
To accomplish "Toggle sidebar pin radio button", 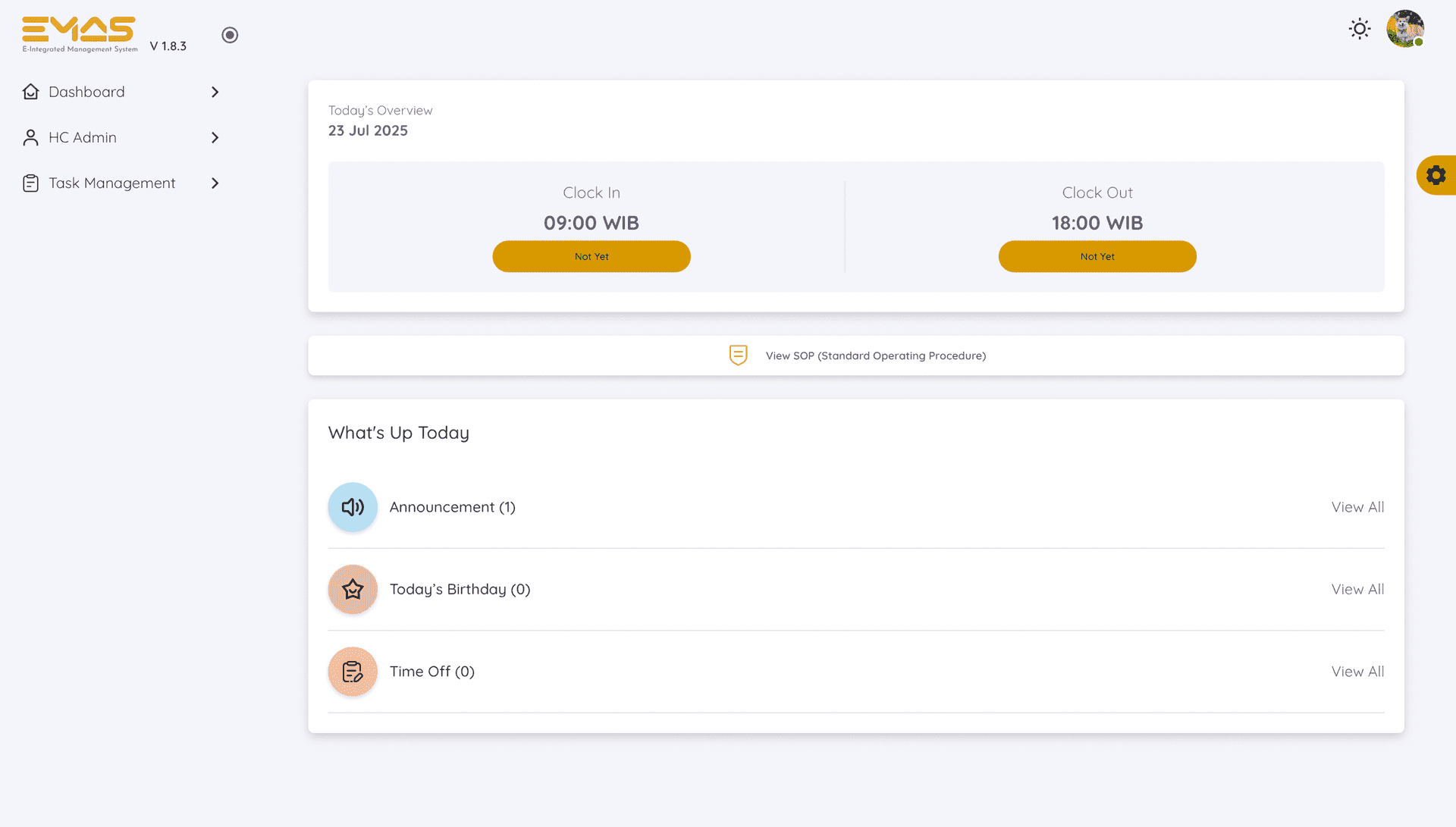I will point(230,35).
